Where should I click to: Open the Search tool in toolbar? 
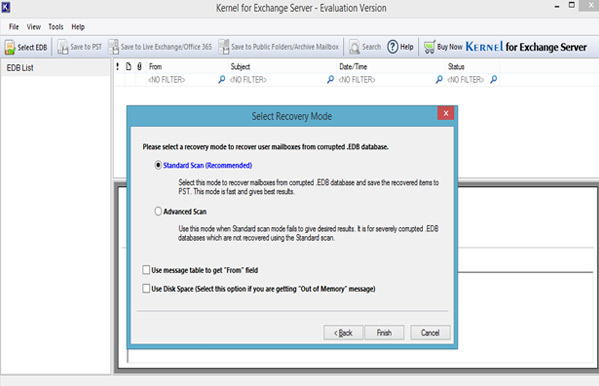tap(365, 47)
